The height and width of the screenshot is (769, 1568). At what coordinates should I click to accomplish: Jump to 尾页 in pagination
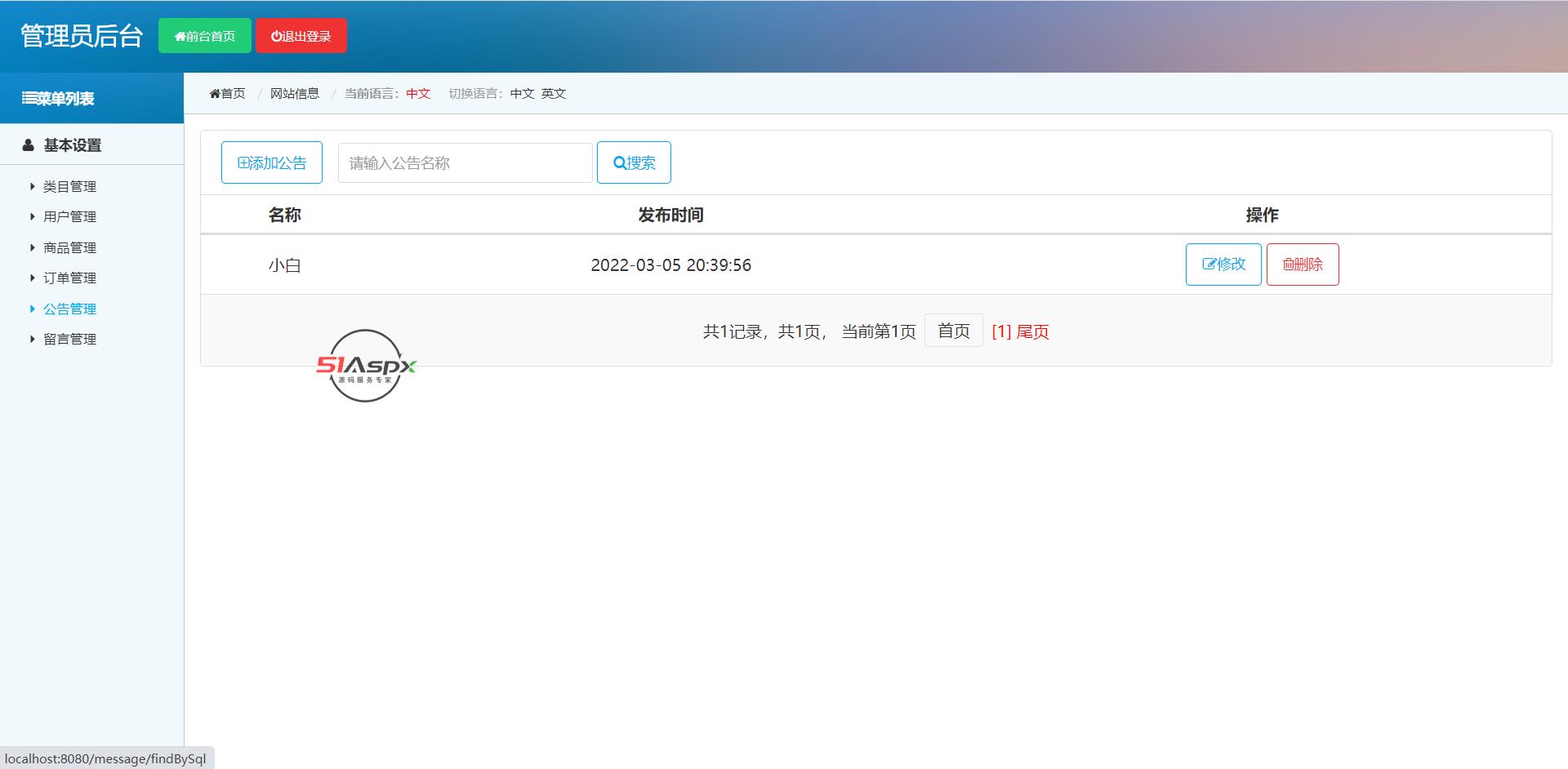pyautogui.click(x=1033, y=331)
